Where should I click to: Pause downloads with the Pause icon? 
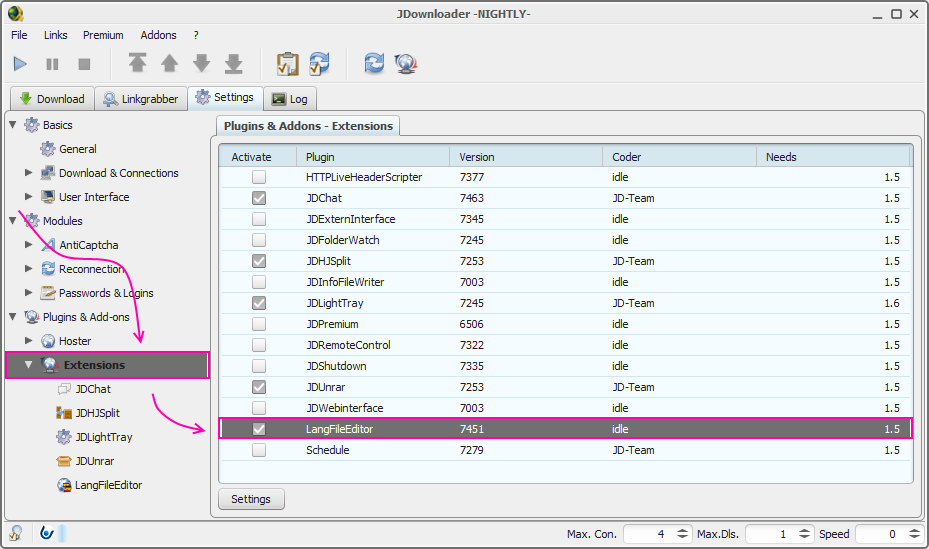(52, 64)
